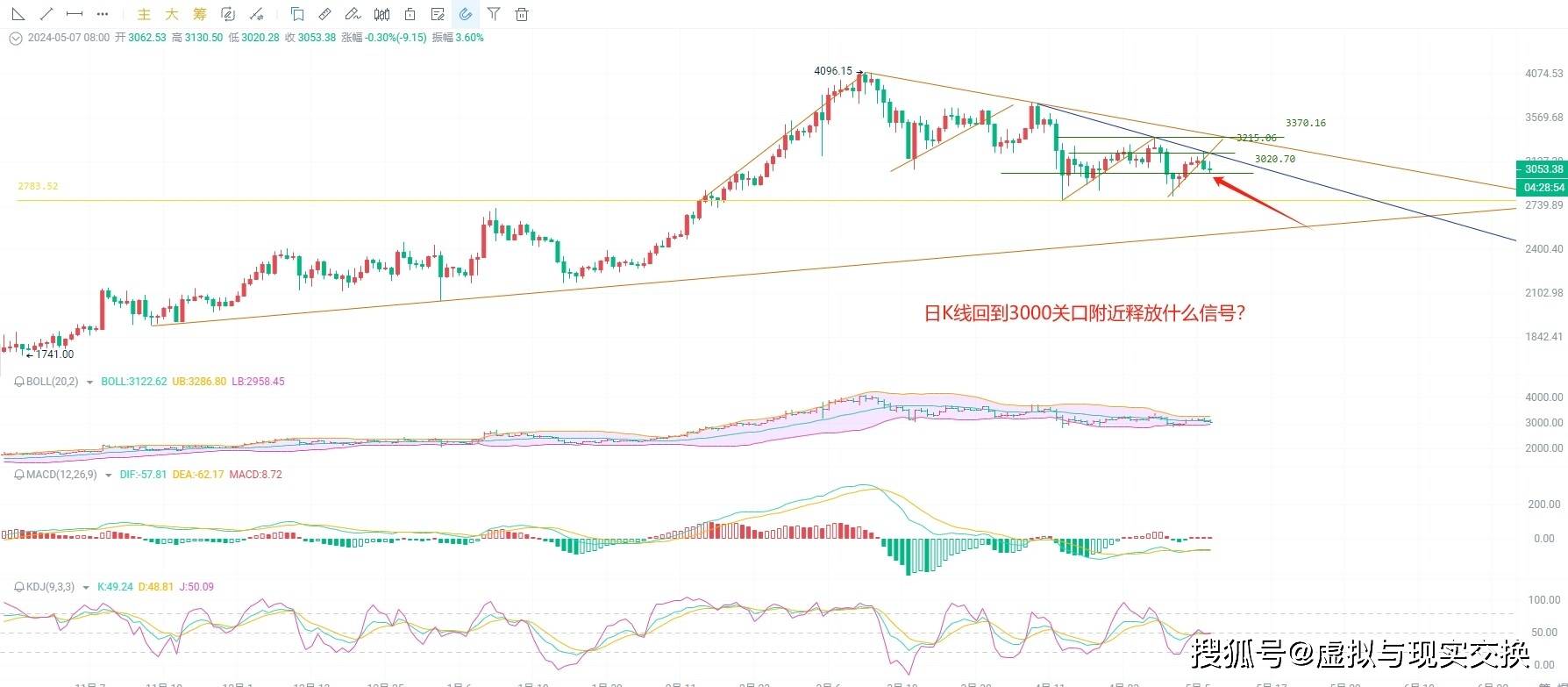The width and height of the screenshot is (1568, 687).
Task: Click the 4096.15 high price label
Action: [833, 71]
